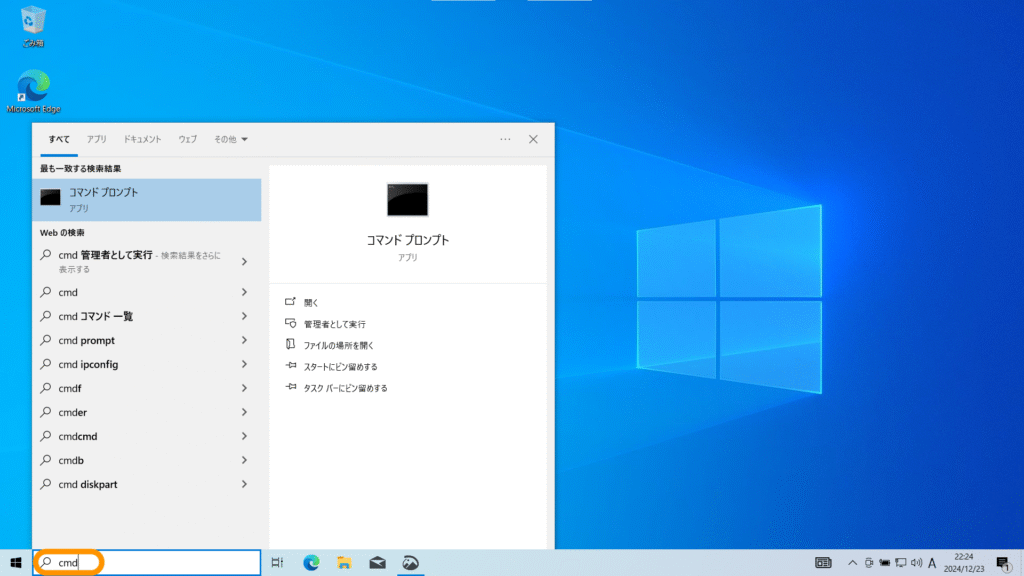
Task: Expand the arrow beside plain cmd suggestion
Action: click(244, 292)
